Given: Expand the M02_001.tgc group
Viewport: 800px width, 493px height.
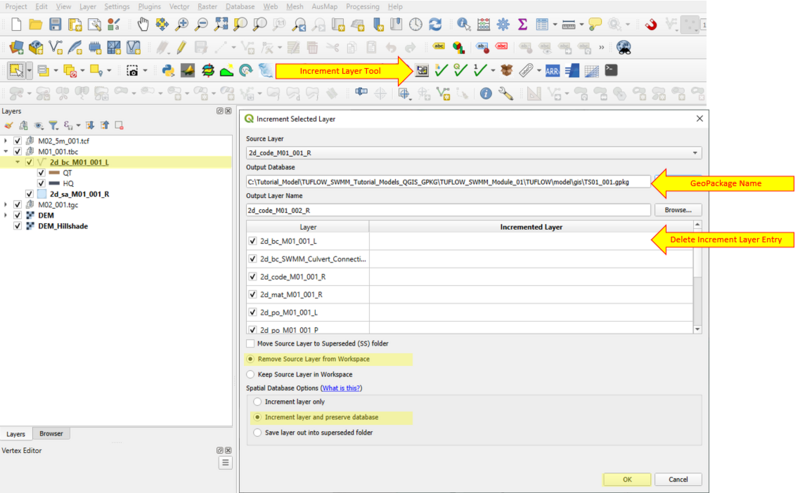Looking at the screenshot, I should (x=6, y=205).
